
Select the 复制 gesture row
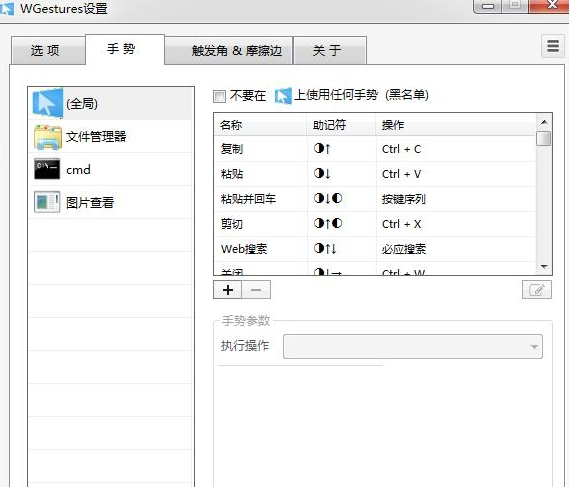375,149
